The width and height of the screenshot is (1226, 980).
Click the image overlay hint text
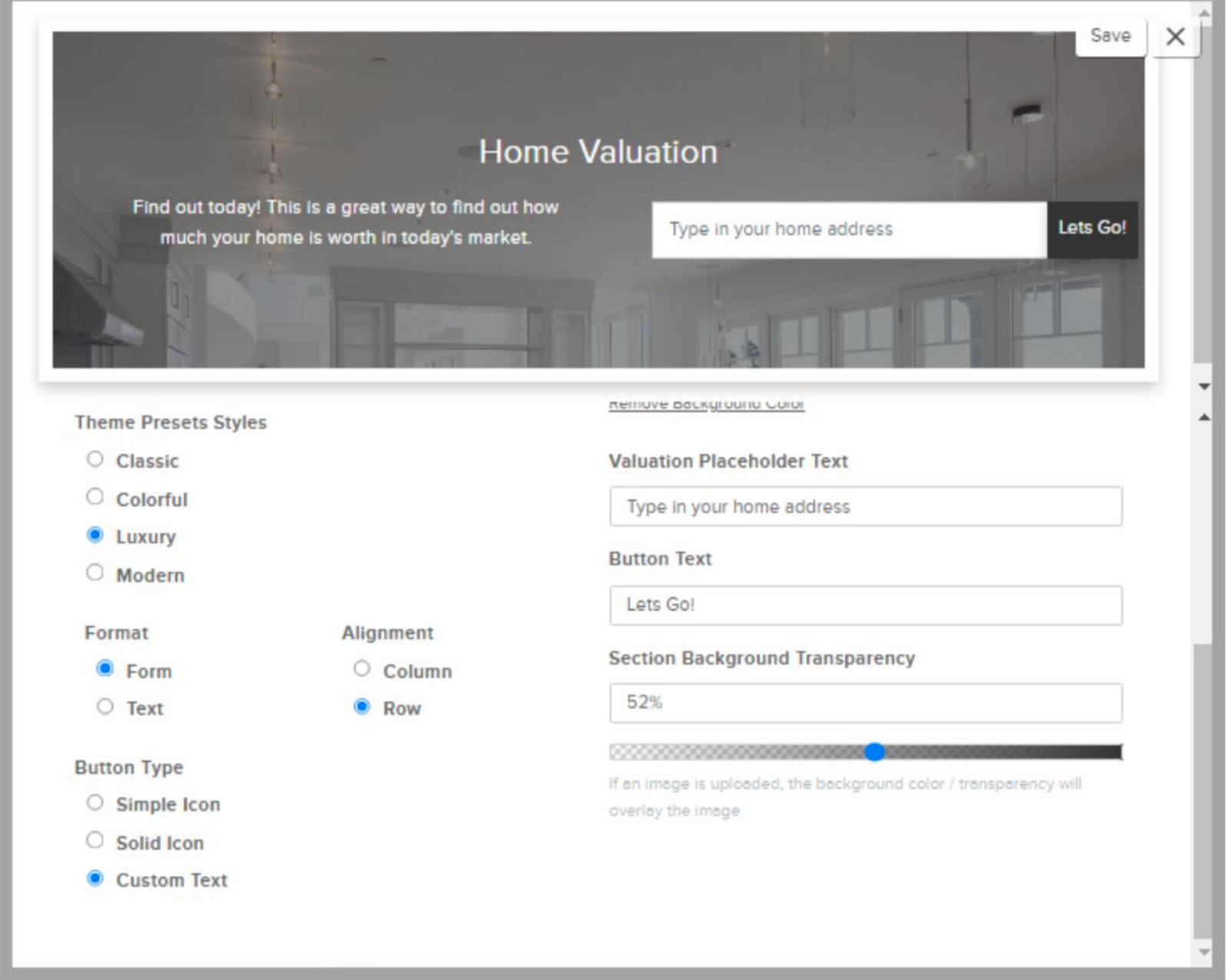tap(845, 797)
